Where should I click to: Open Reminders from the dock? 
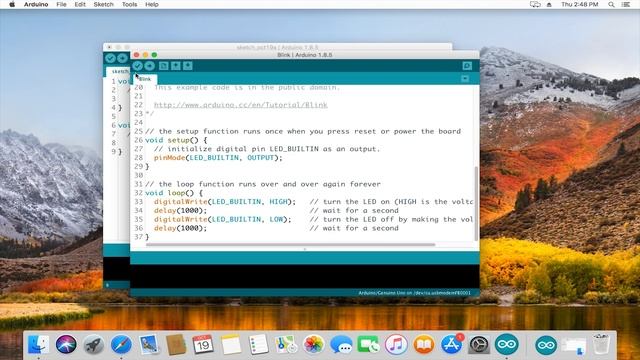tap(258, 344)
